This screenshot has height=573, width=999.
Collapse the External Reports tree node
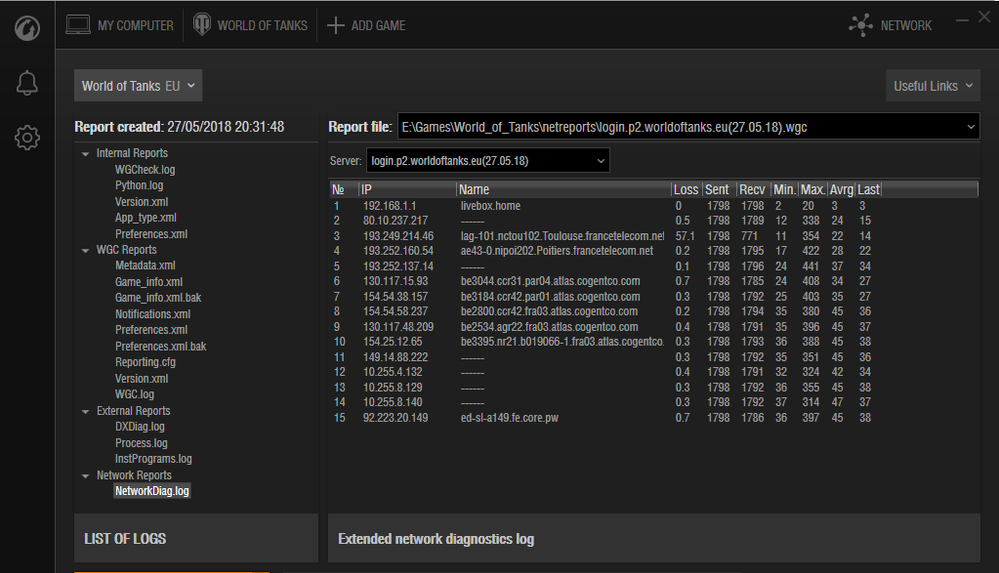(84, 411)
